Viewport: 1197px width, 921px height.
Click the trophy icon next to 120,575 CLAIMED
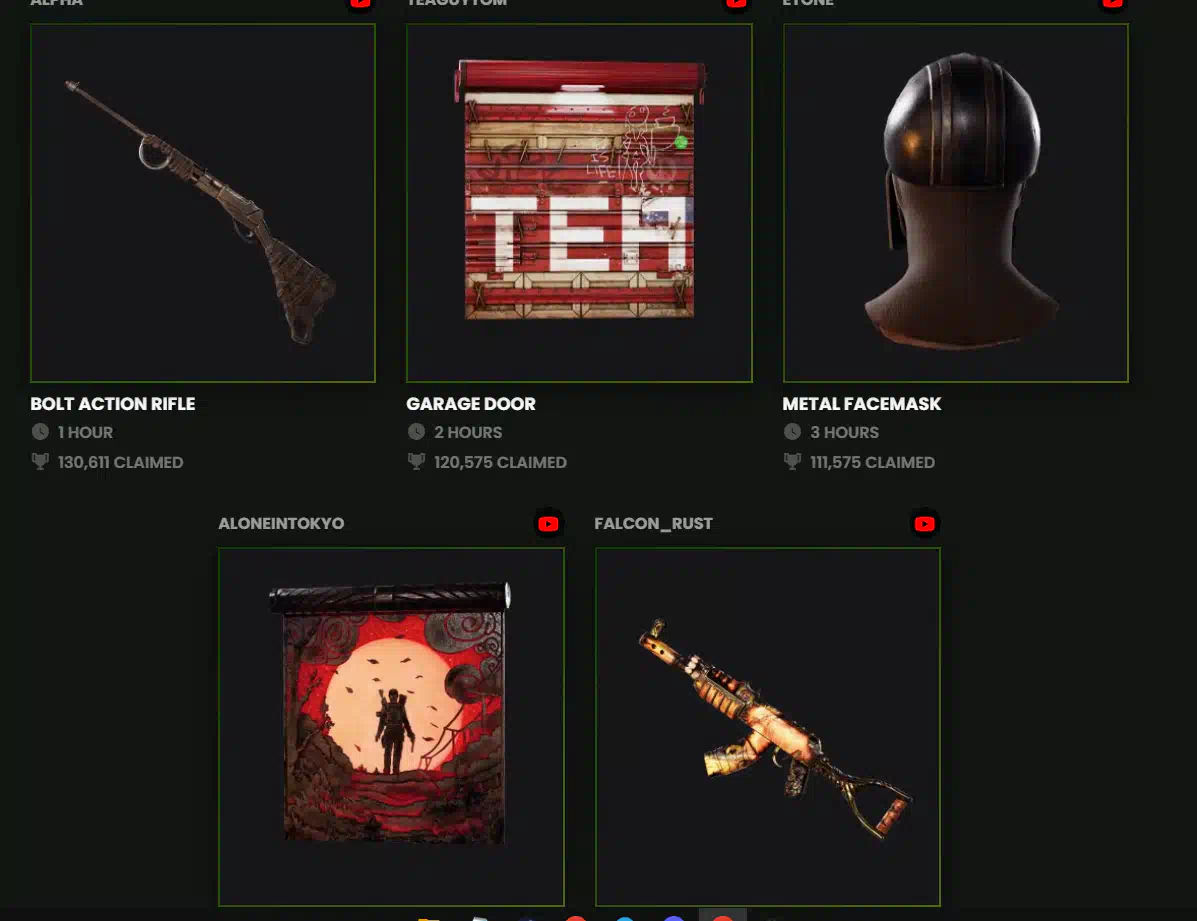pos(416,461)
